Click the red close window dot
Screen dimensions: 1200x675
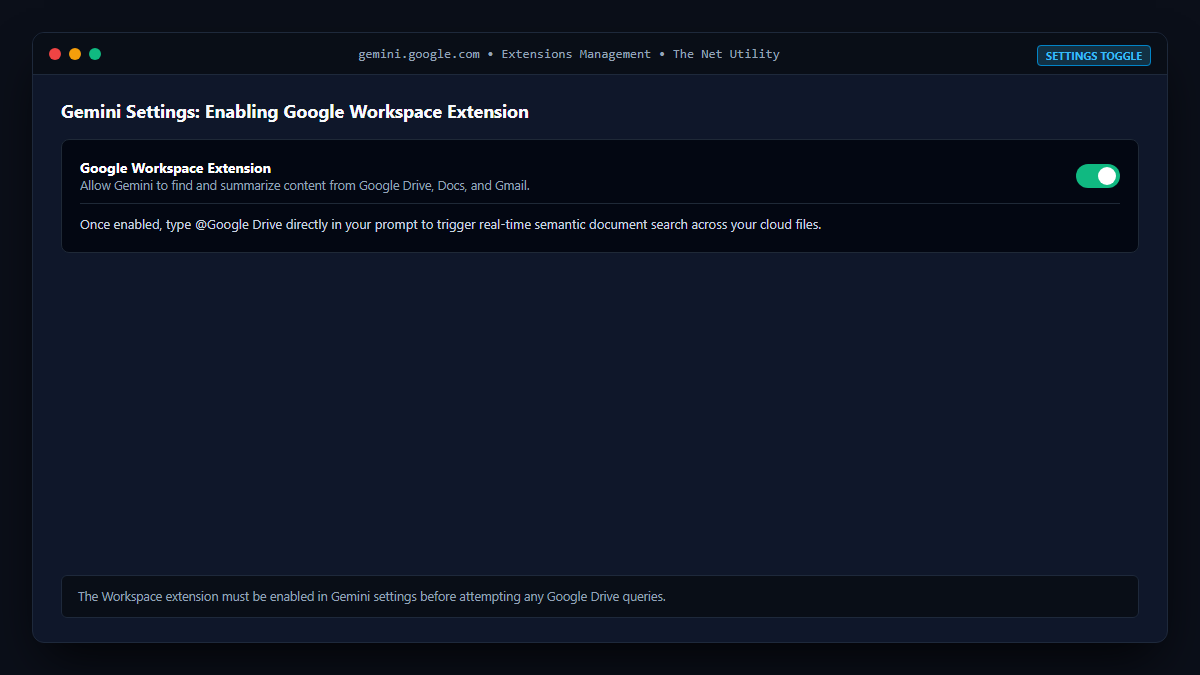55,54
